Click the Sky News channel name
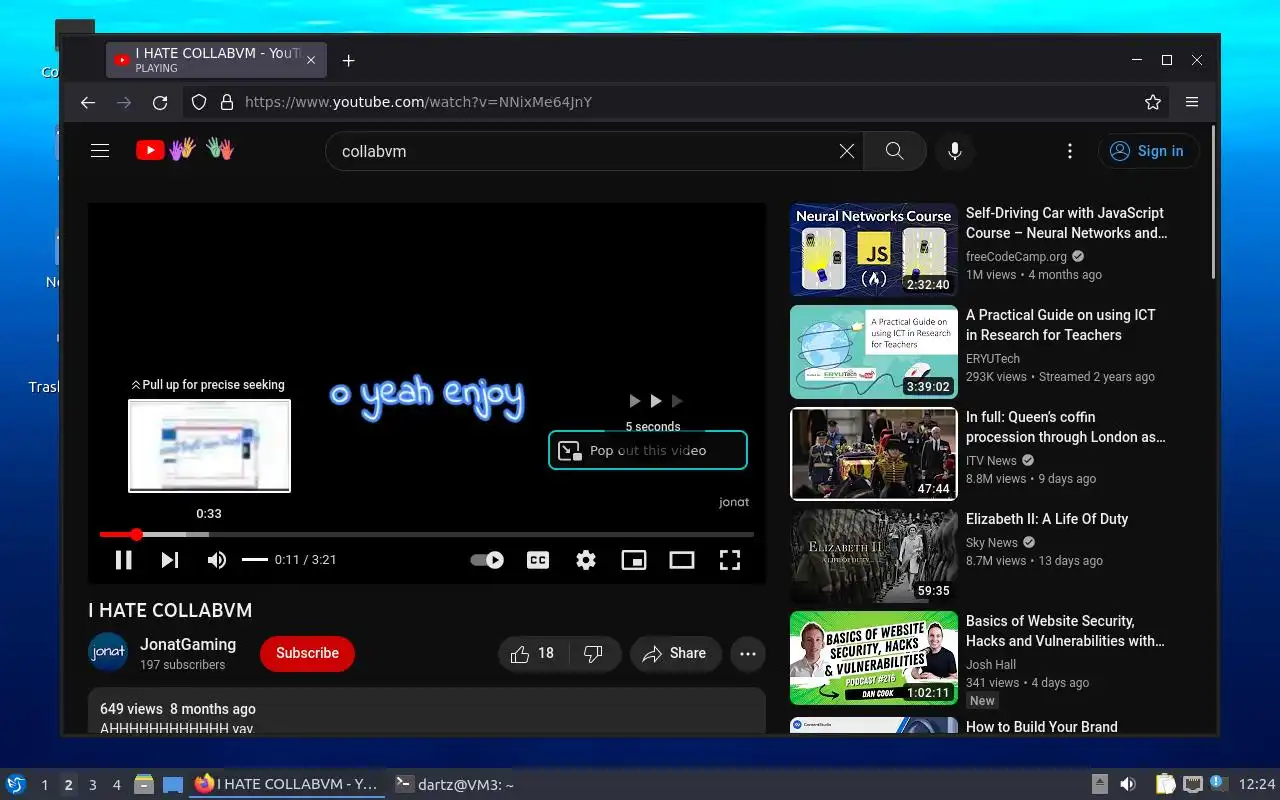This screenshot has height=800, width=1280. click(992, 543)
